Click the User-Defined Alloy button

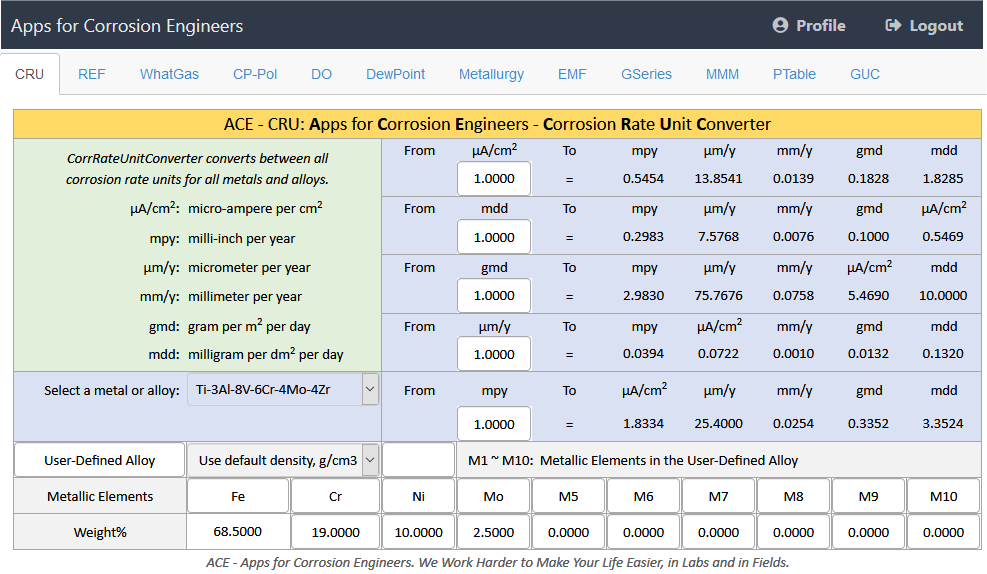[99, 460]
